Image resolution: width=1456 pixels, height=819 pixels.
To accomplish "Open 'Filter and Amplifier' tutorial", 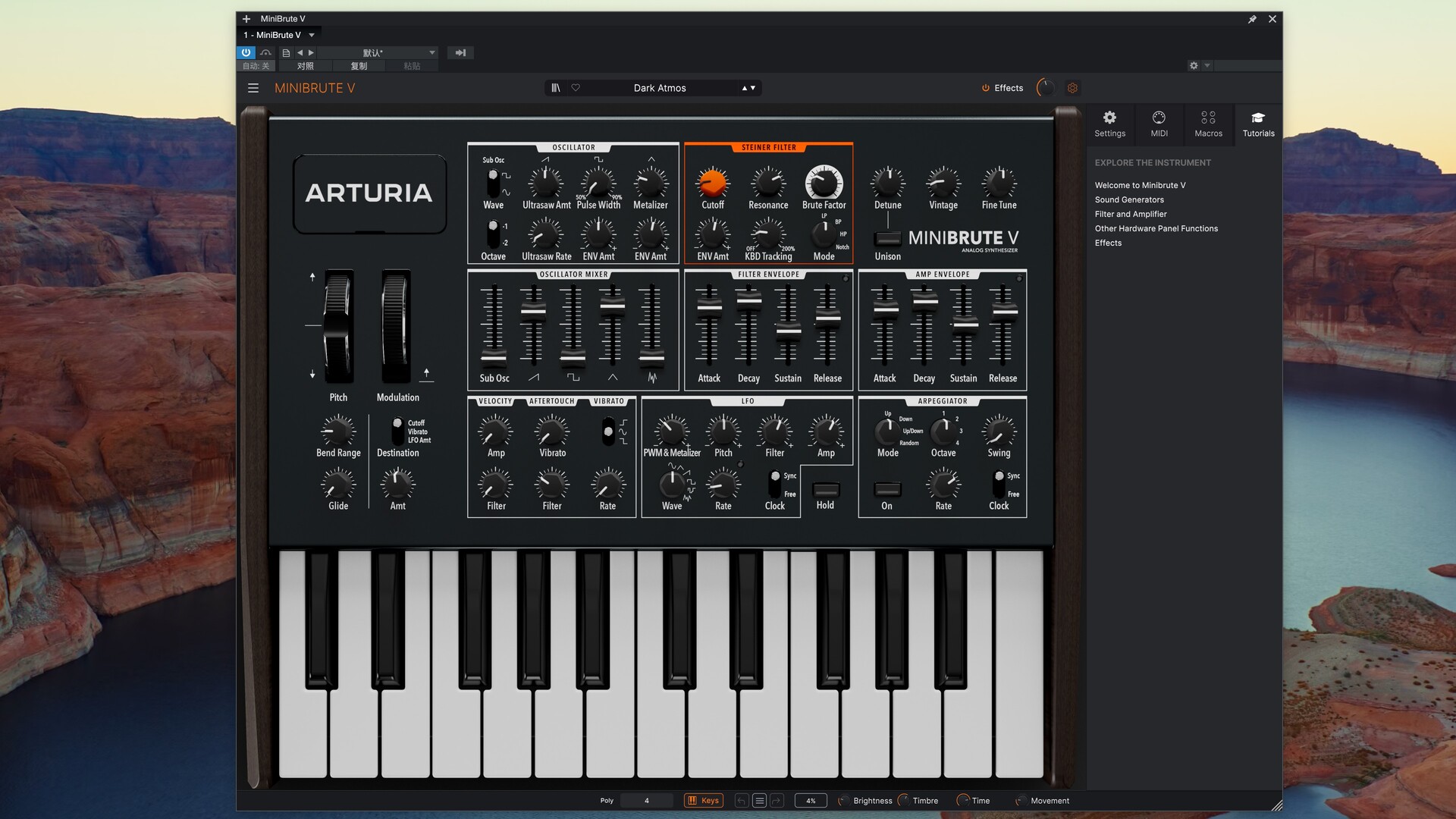I will coord(1131,214).
